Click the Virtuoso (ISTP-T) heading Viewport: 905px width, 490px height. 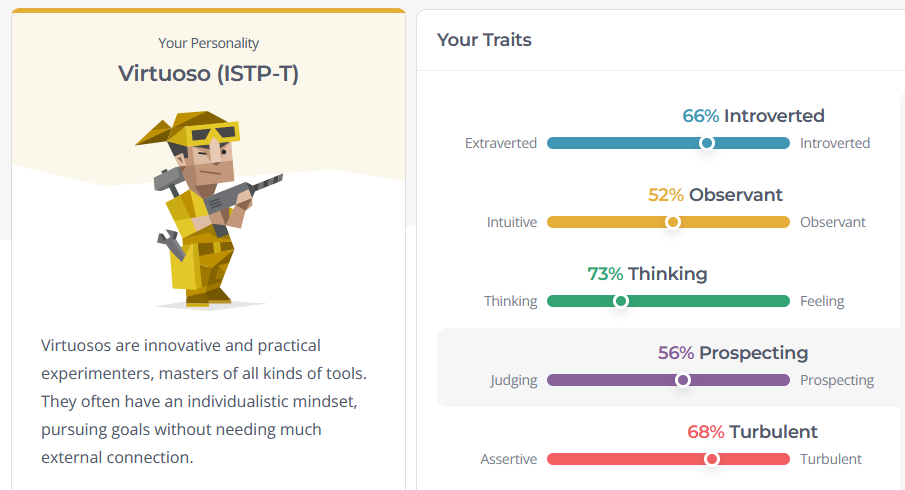point(208,74)
